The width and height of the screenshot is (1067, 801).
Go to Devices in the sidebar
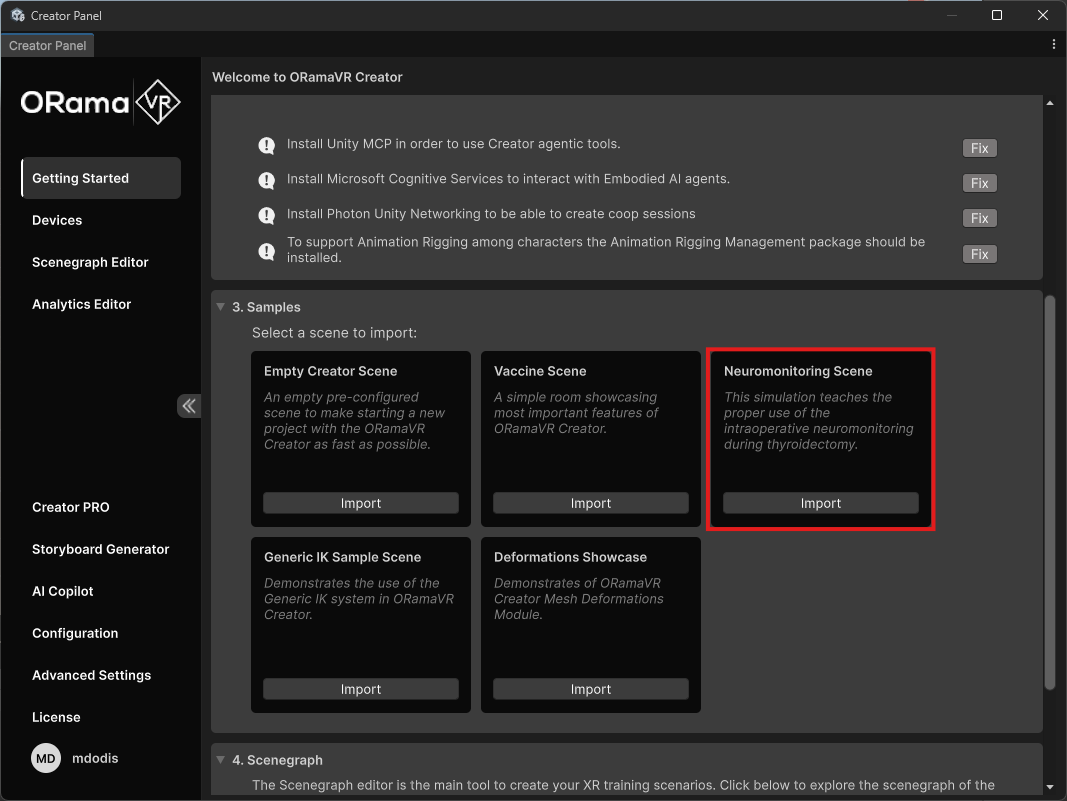click(57, 220)
